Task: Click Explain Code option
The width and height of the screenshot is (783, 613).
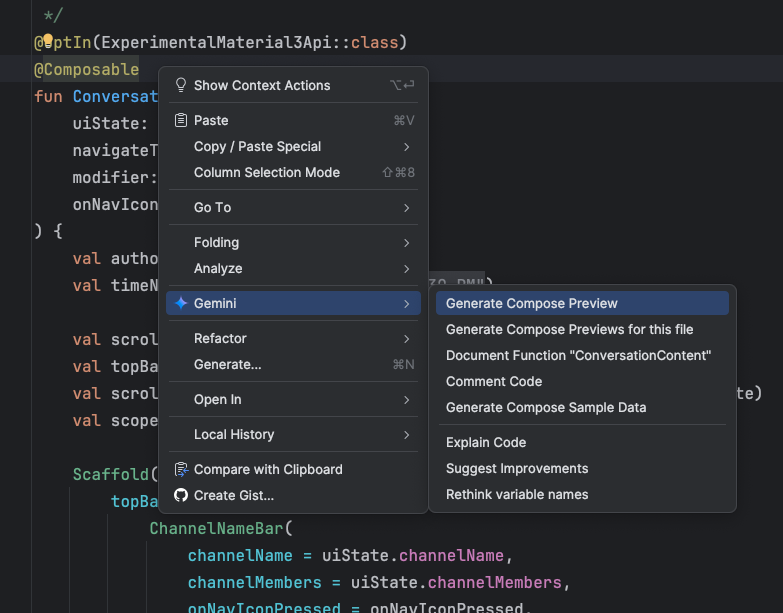Action: [x=486, y=442]
